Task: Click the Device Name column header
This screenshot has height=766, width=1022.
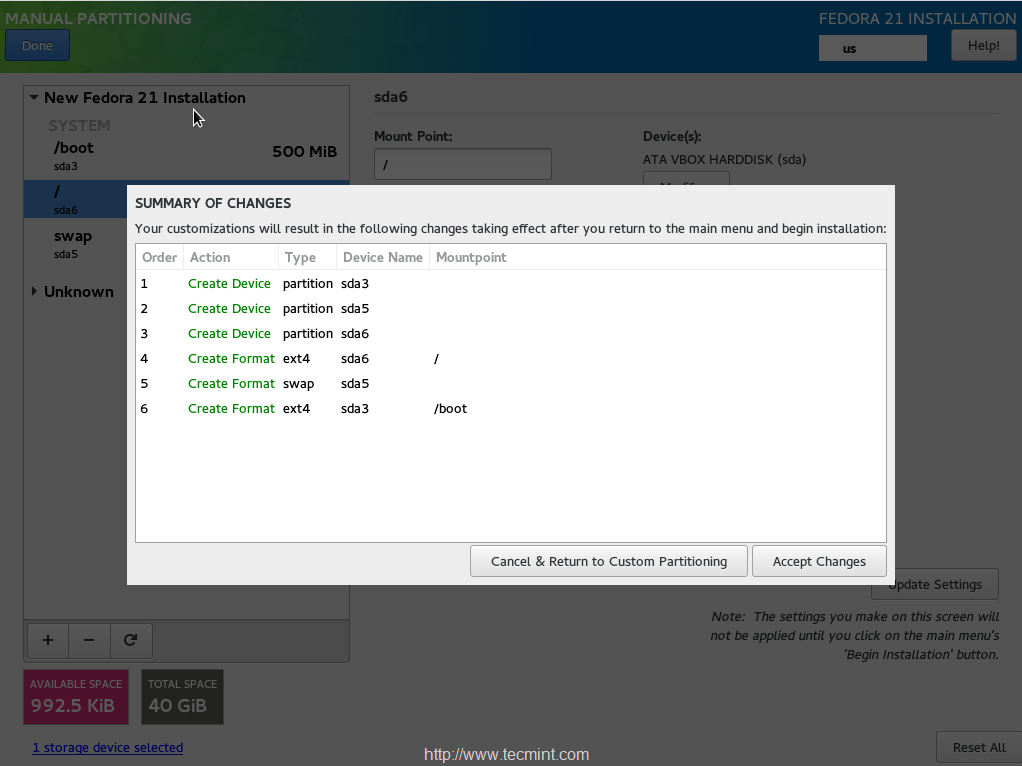Action: pyautogui.click(x=383, y=258)
